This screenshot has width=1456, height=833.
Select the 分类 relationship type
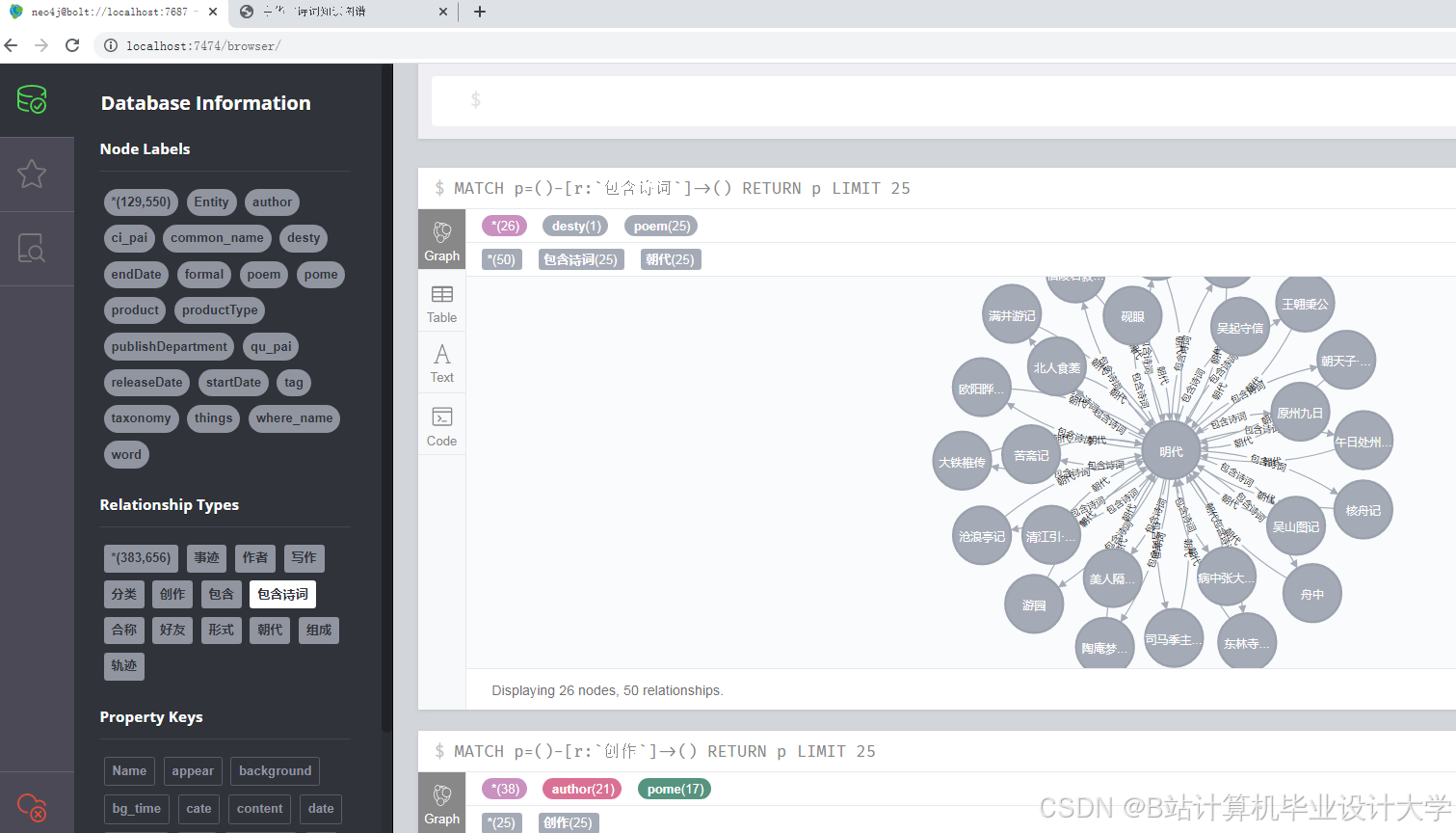pyautogui.click(x=124, y=595)
